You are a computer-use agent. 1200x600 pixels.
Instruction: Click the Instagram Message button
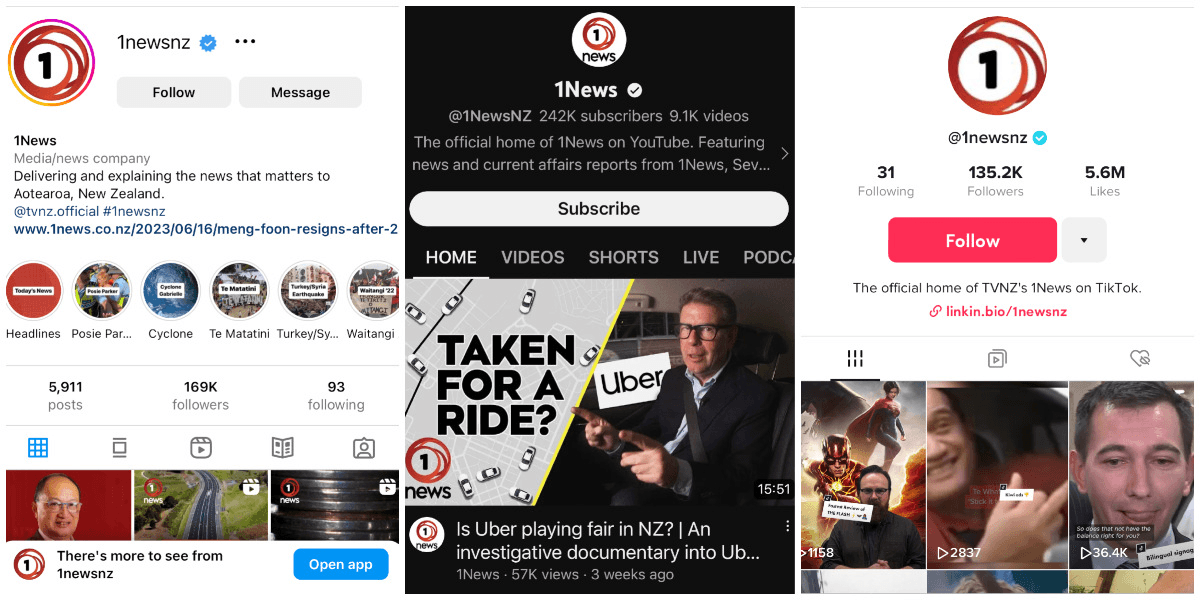tap(300, 92)
